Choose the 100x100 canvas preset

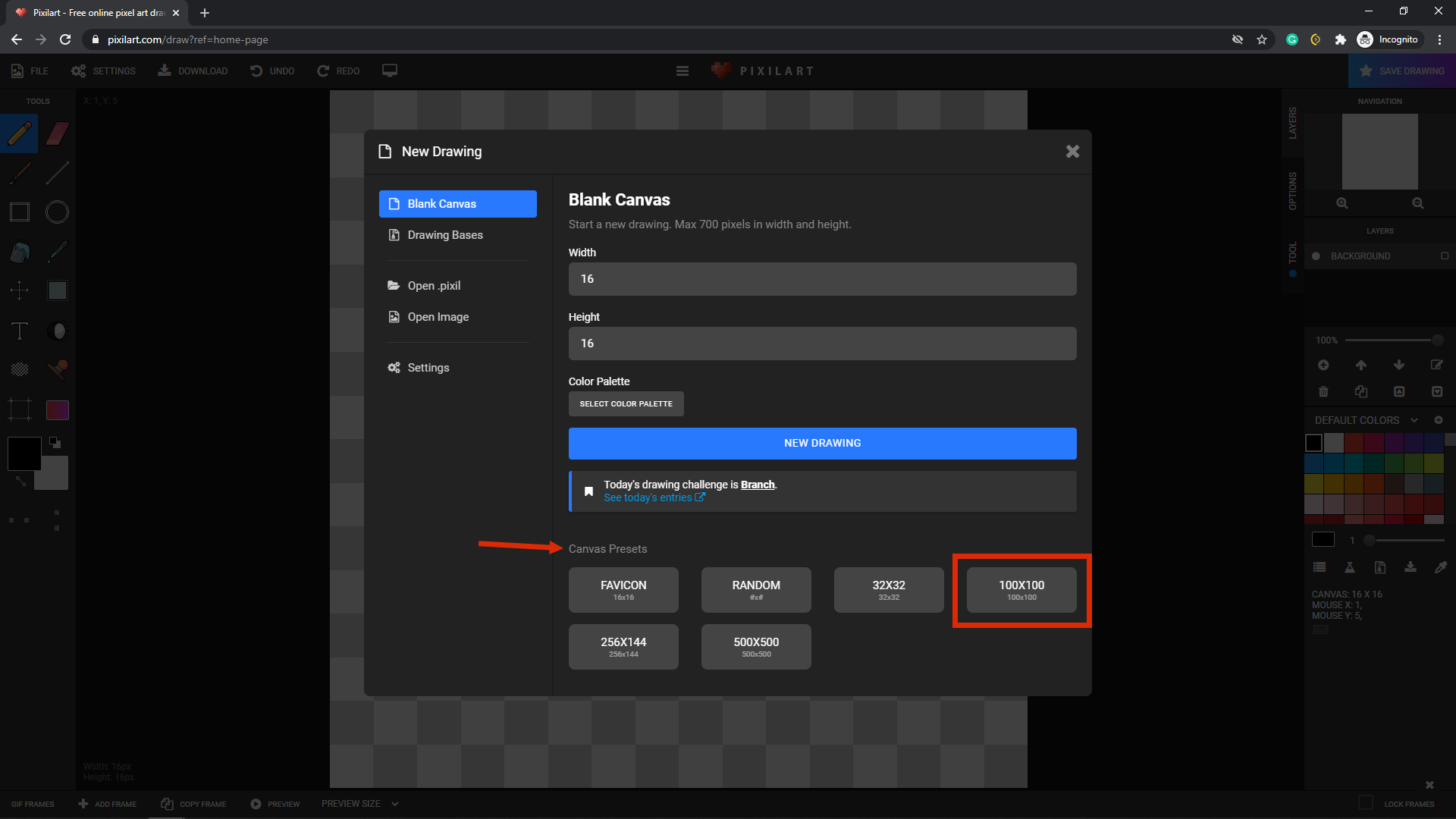(x=1021, y=590)
